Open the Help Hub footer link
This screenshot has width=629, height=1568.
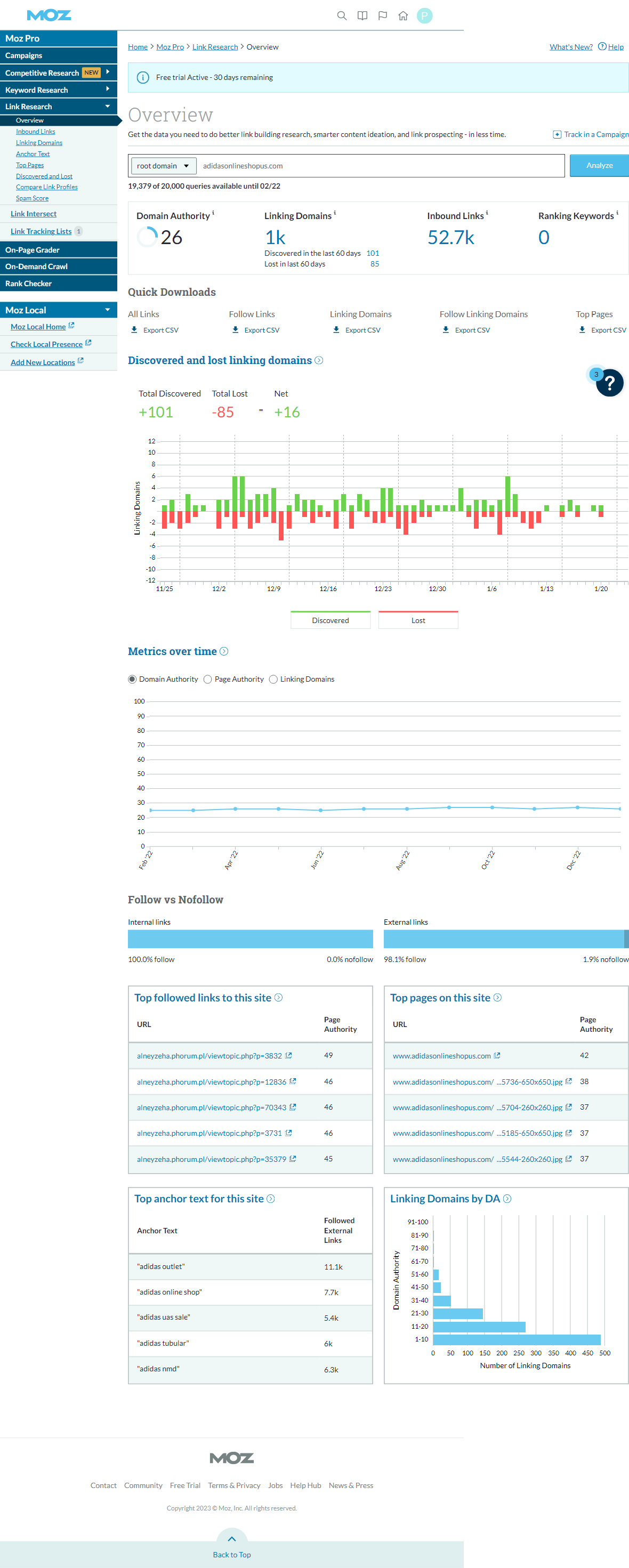(x=305, y=1485)
